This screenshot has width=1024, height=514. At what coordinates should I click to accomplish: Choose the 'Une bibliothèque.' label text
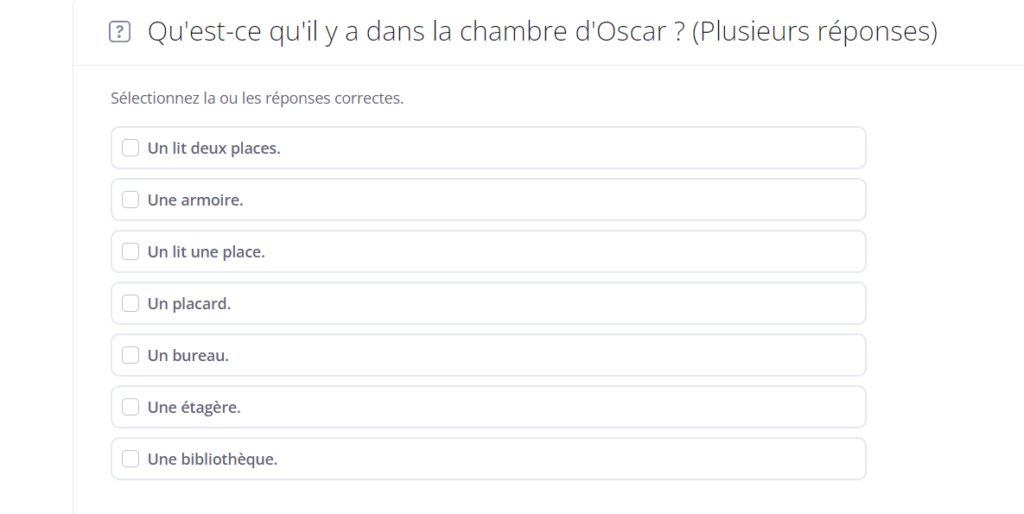click(212, 459)
